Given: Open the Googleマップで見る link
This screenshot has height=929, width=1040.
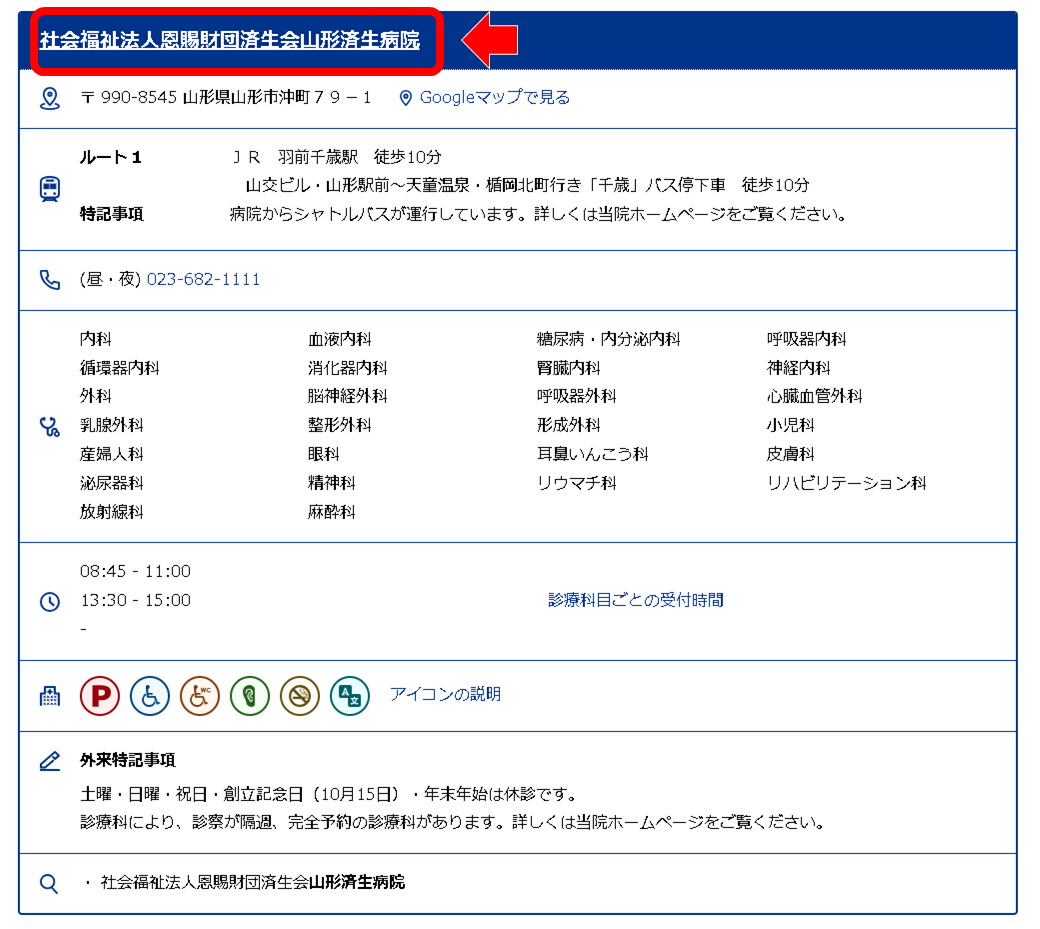Looking at the screenshot, I should [x=495, y=97].
